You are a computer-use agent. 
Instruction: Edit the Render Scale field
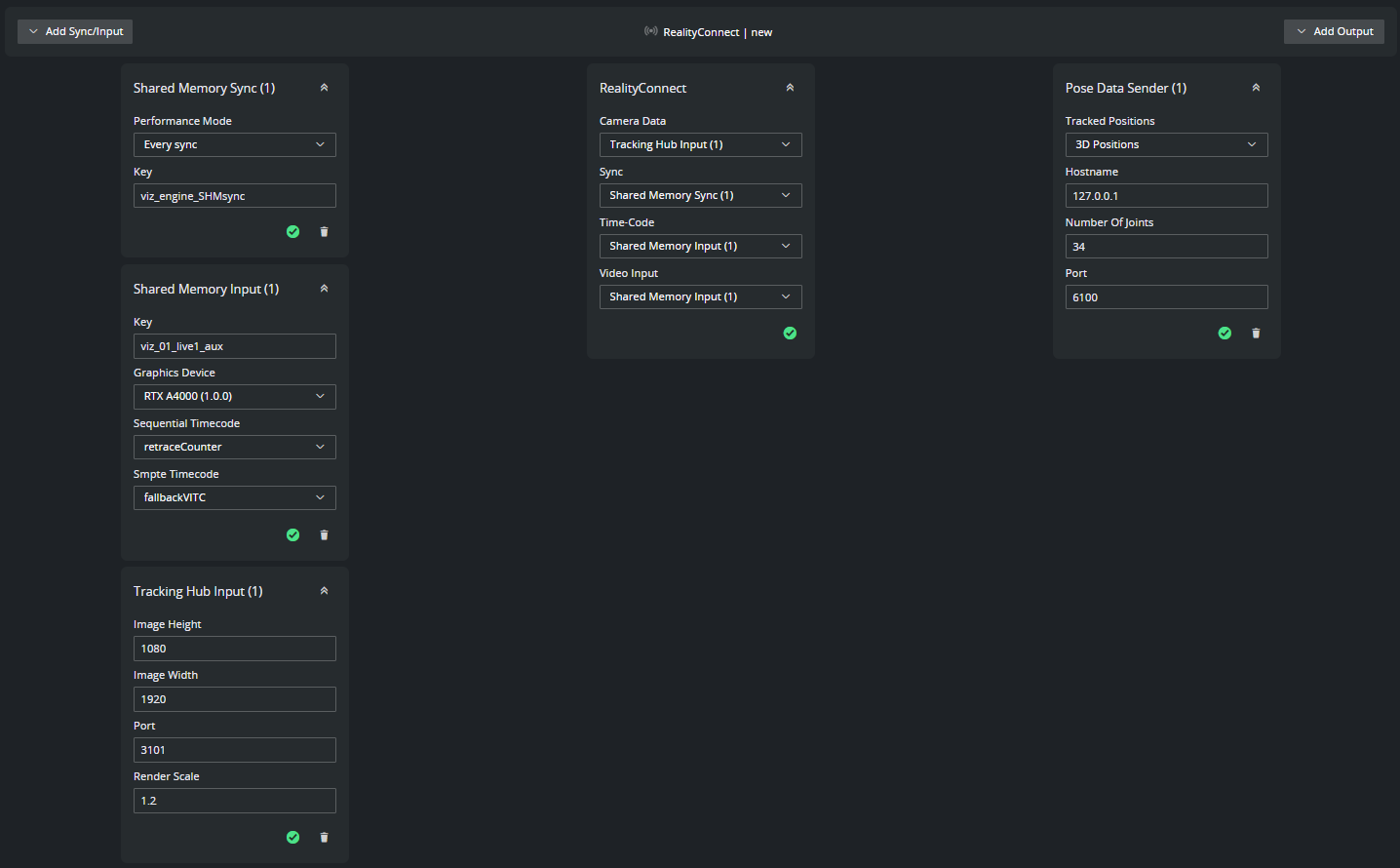[235, 801]
